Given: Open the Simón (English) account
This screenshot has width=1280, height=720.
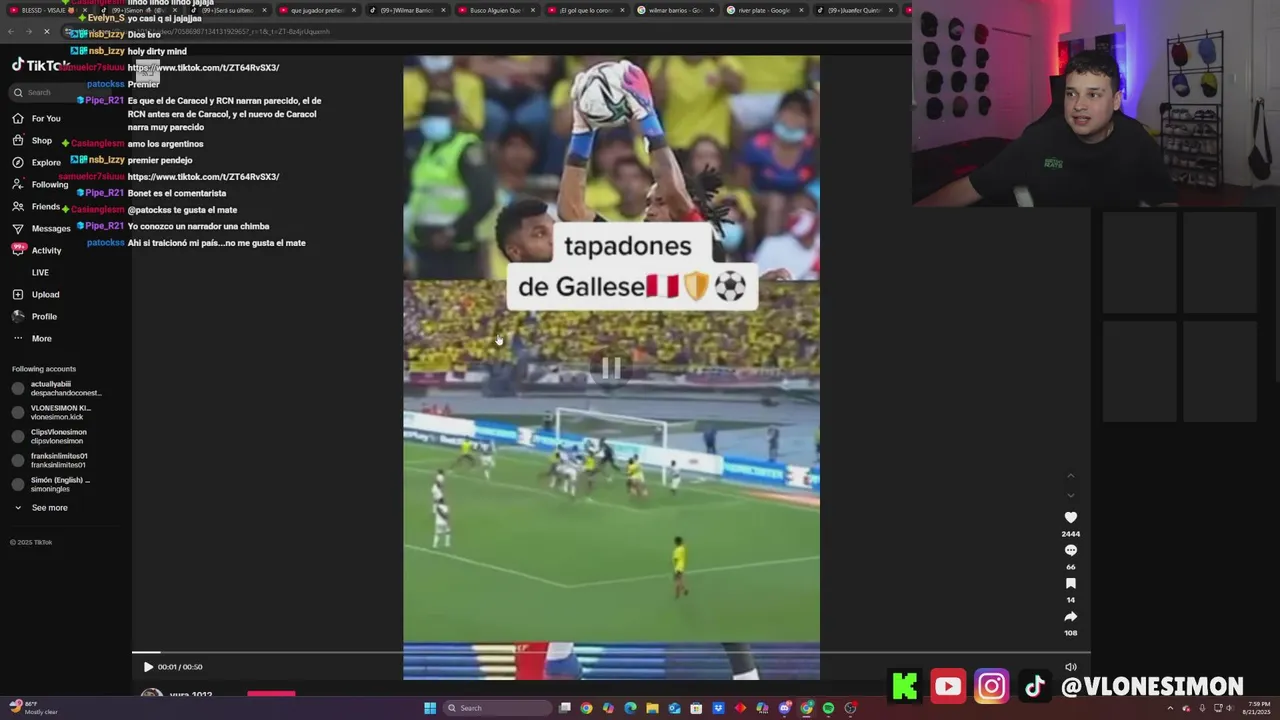Looking at the screenshot, I should point(50,484).
